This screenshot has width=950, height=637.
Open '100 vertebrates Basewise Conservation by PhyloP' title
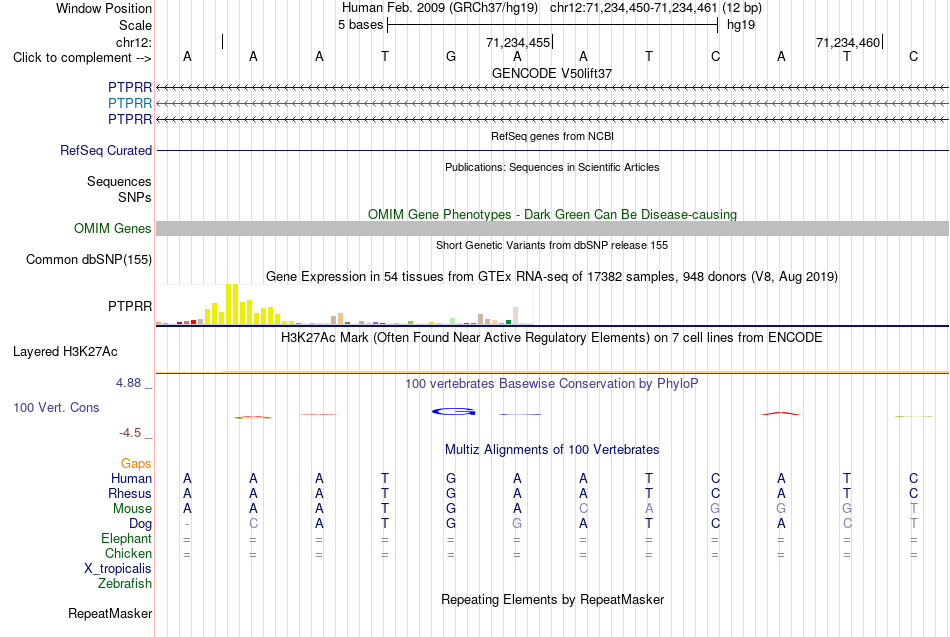(552, 384)
